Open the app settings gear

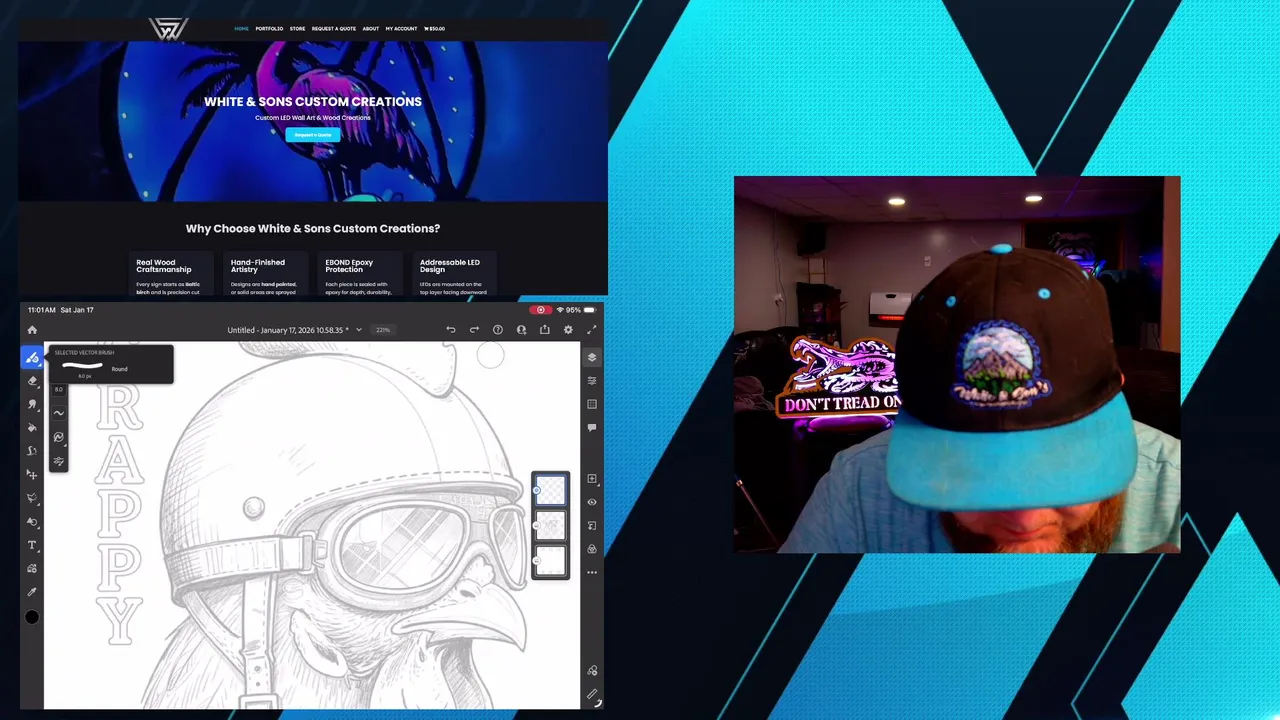coord(568,330)
